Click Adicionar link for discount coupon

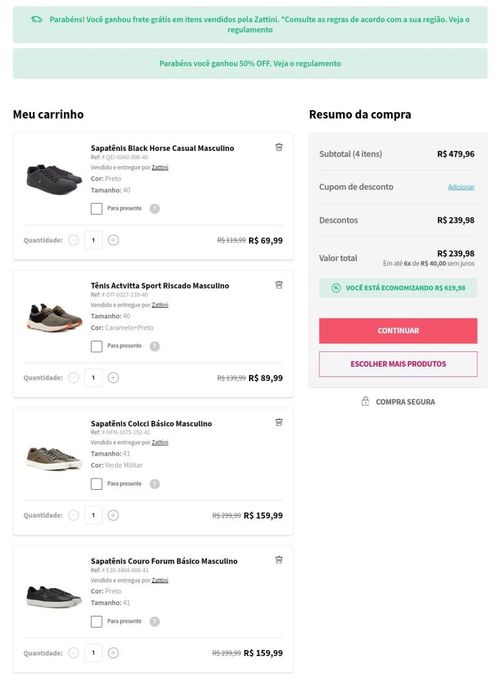pyautogui.click(x=461, y=187)
